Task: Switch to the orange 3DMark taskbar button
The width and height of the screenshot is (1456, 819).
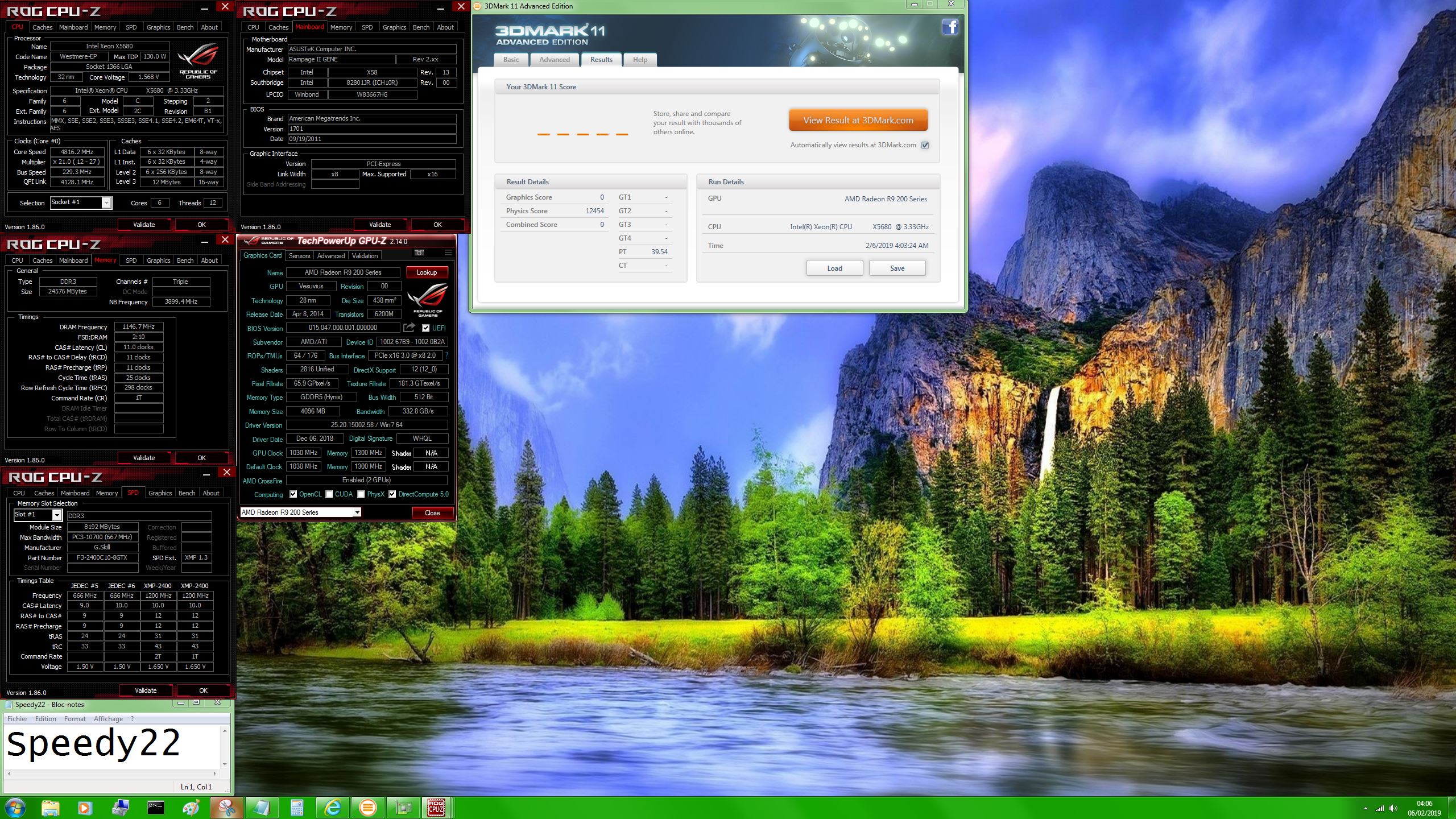Action: coord(367,808)
